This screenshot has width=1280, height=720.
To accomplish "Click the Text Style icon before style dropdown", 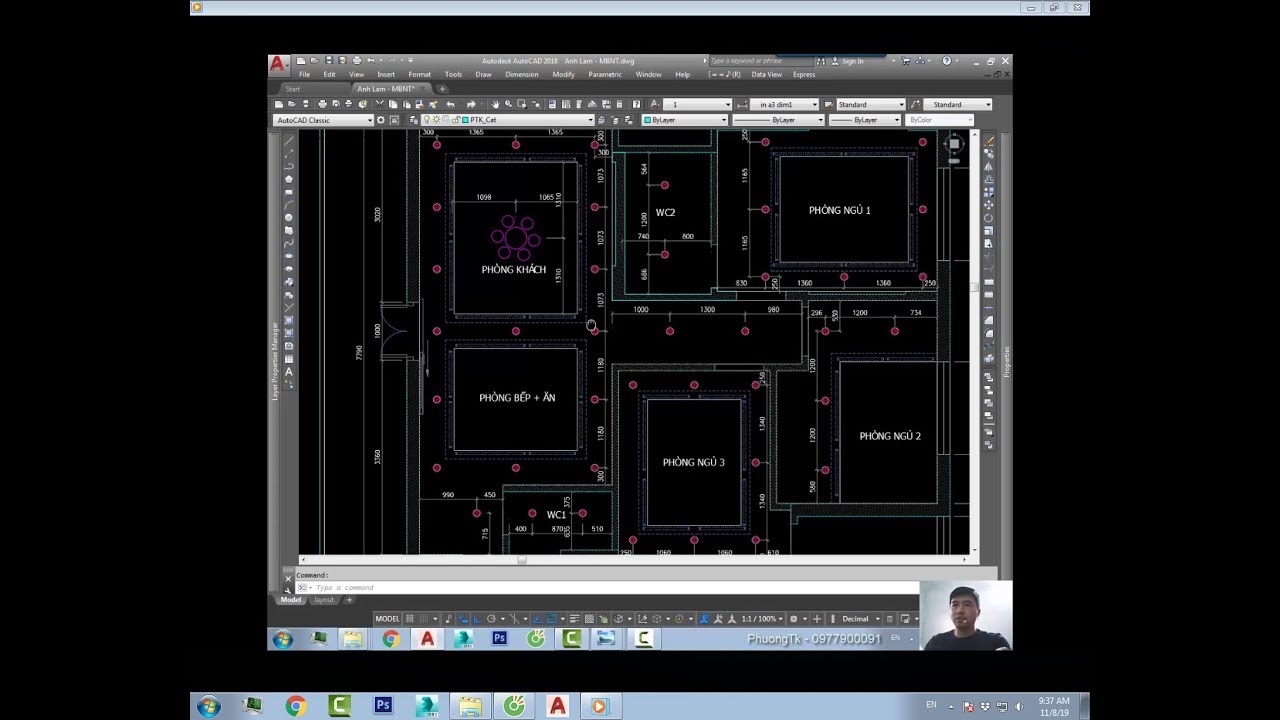I will pos(654,104).
